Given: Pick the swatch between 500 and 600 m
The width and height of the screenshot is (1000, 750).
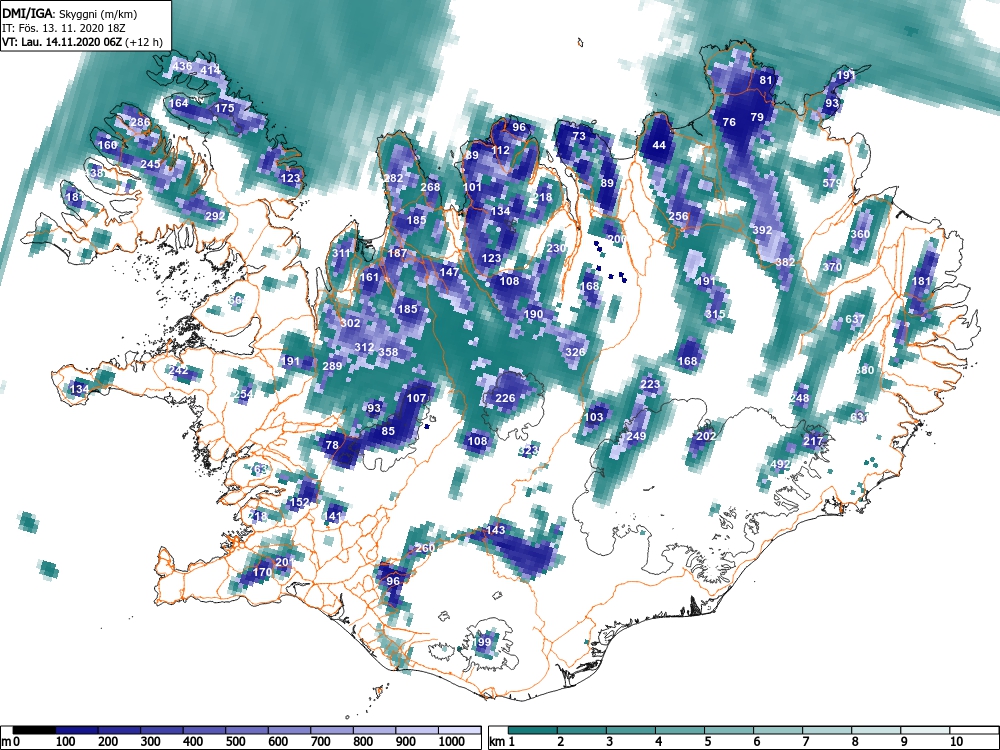Looking at the screenshot, I should pyautogui.click(x=247, y=730).
